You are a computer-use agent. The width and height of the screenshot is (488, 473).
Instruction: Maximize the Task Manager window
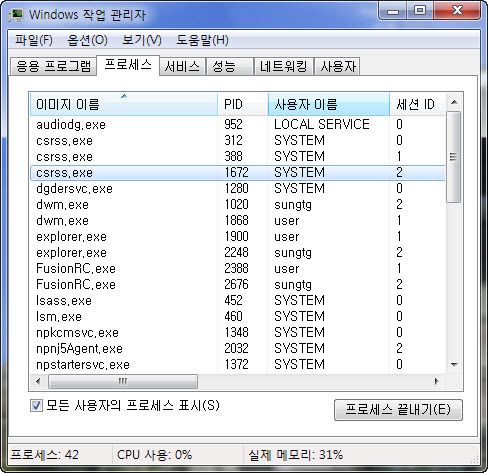click(420, 11)
